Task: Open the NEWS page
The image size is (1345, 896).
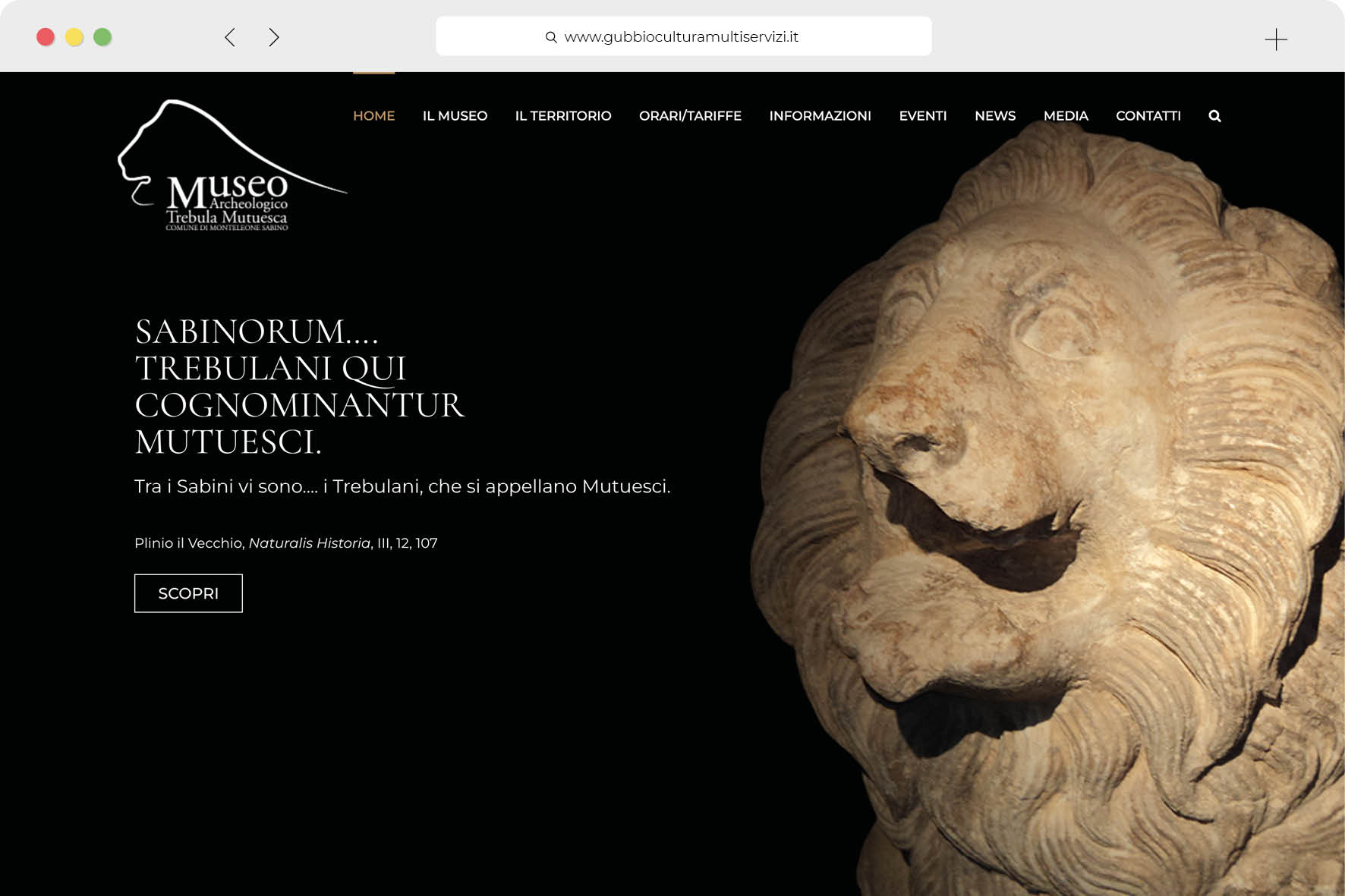Action: tap(995, 116)
